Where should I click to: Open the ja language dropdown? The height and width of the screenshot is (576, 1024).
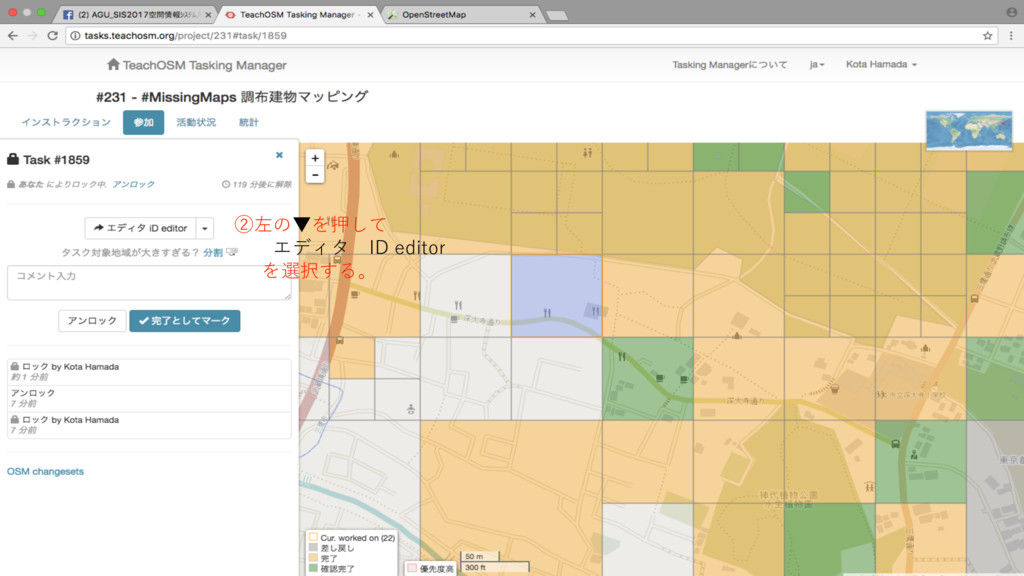(x=816, y=65)
